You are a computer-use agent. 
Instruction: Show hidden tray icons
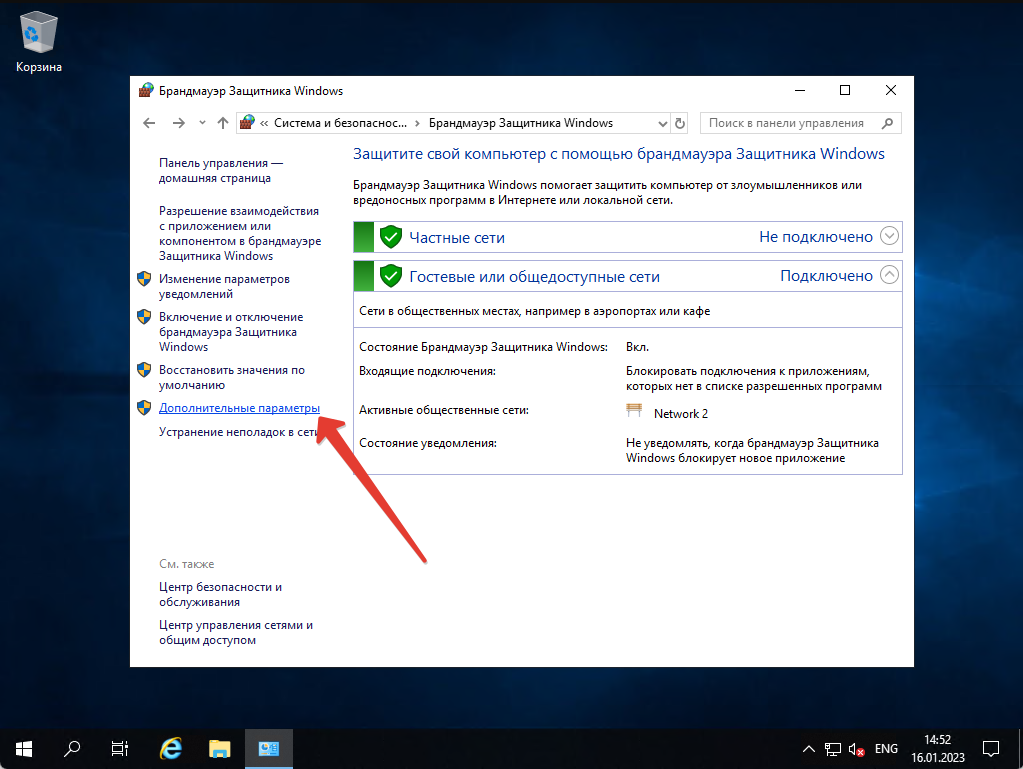[808, 749]
